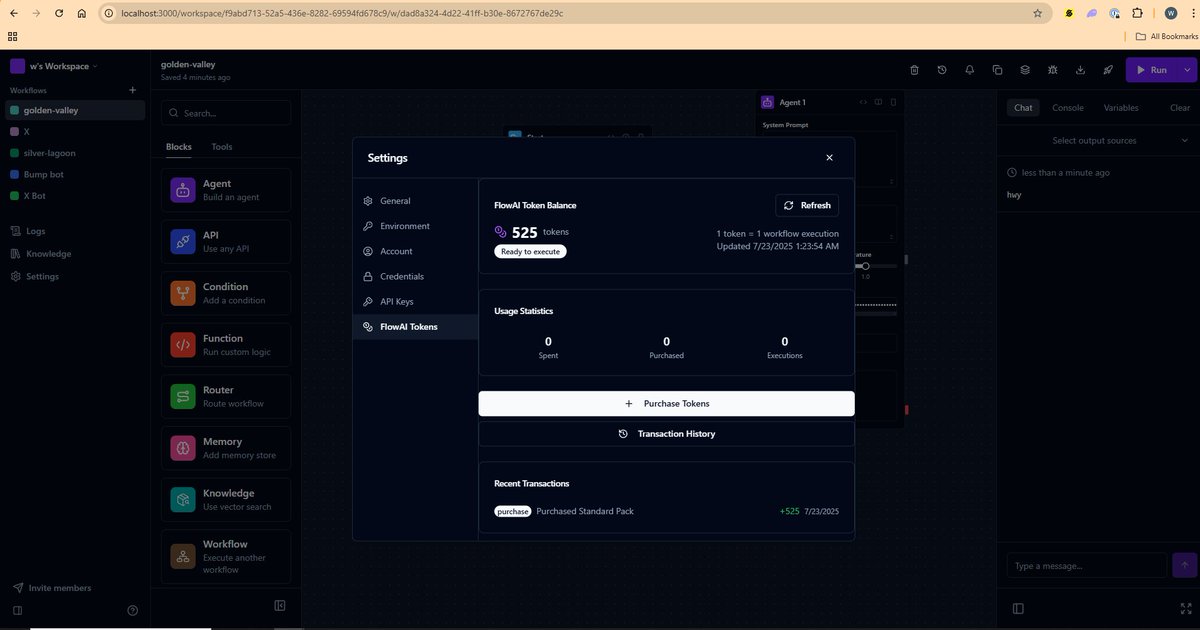This screenshot has height=630, width=1200.
Task: Switch to the Blocks tab
Action: (178, 147)
